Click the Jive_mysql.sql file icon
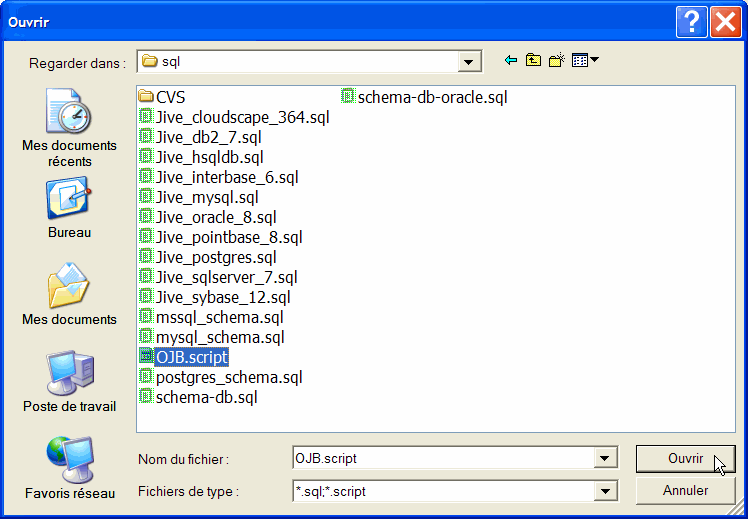The image size is (748, 519). (x=145, y=197)
